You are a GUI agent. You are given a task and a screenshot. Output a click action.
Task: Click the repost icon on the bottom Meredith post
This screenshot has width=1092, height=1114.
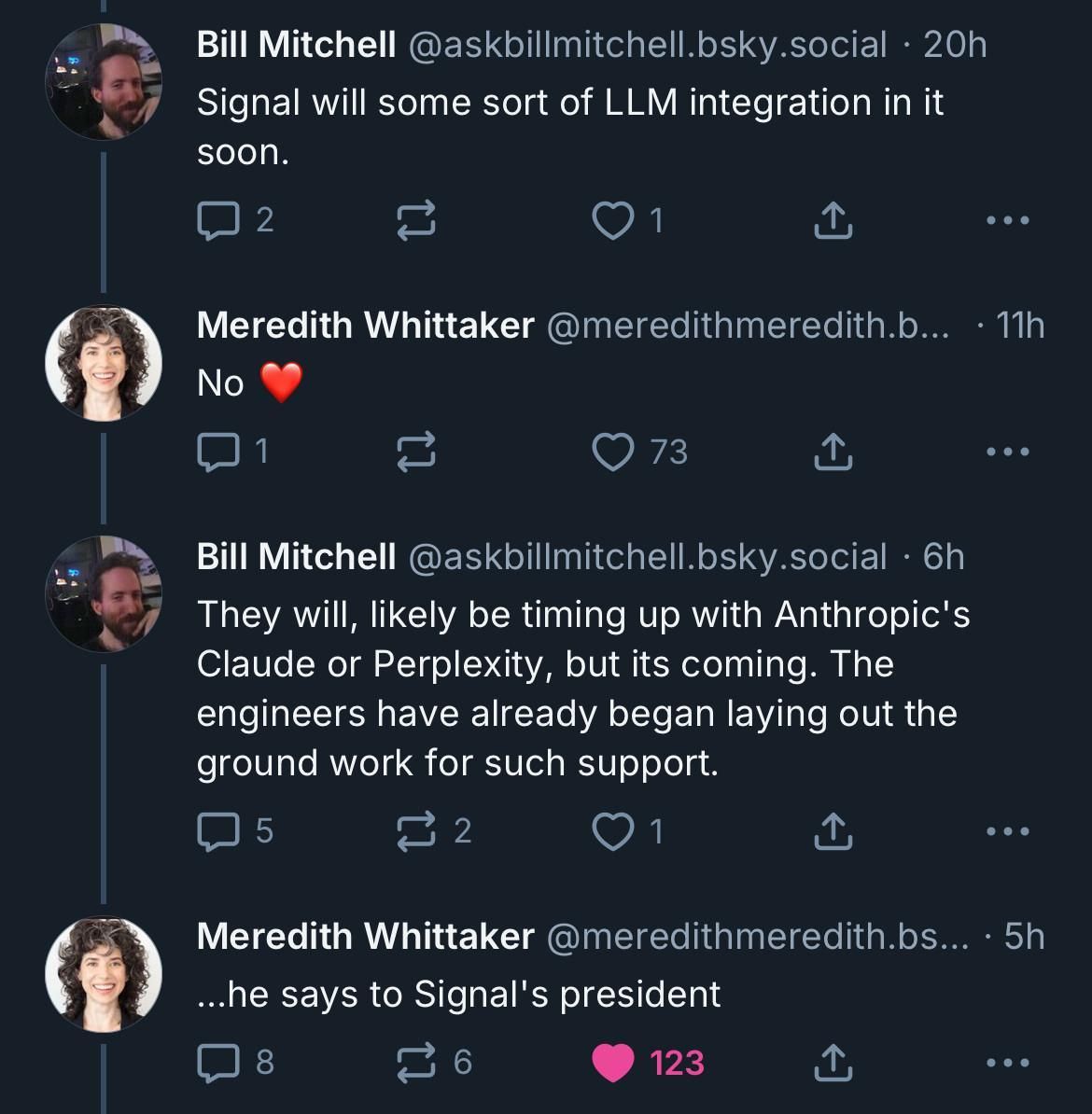pos(415,1062)
